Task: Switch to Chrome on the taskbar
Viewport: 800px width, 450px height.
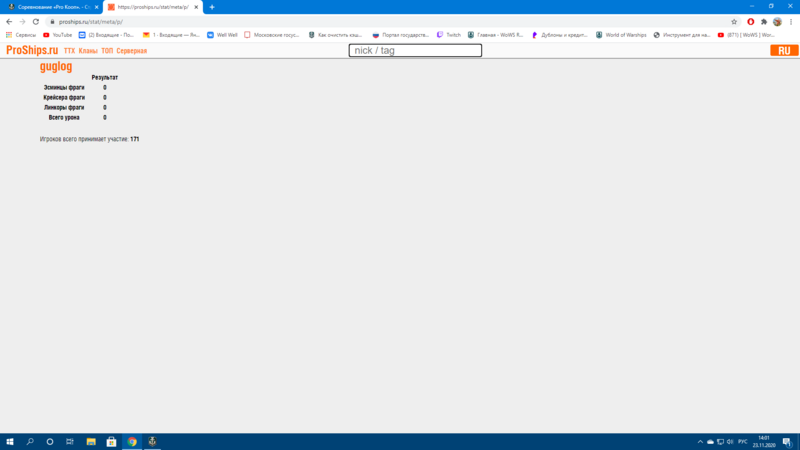Action: click(x=132, y=442)
